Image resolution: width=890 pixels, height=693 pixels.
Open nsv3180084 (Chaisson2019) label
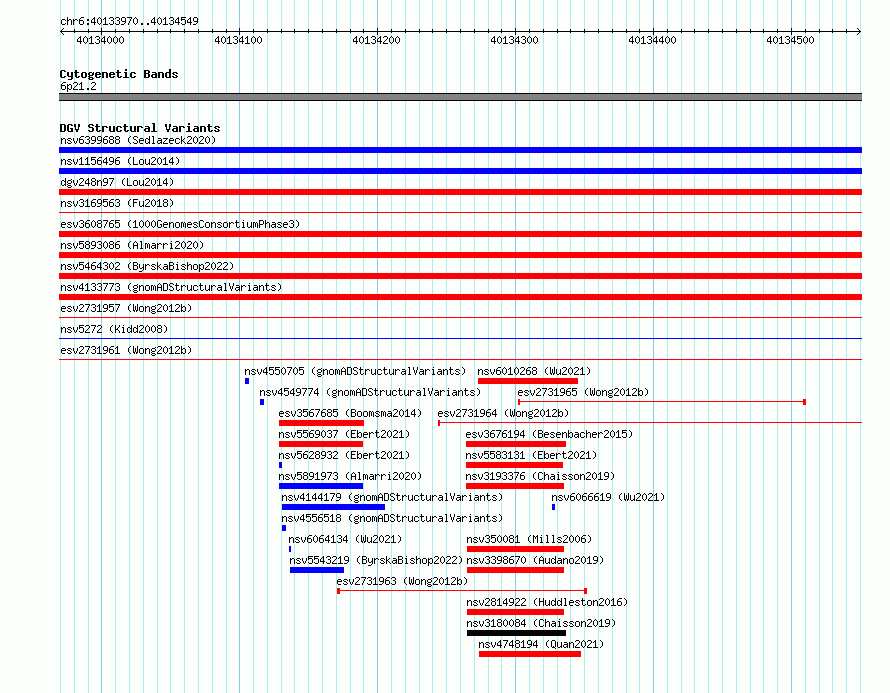pos(541,623)
